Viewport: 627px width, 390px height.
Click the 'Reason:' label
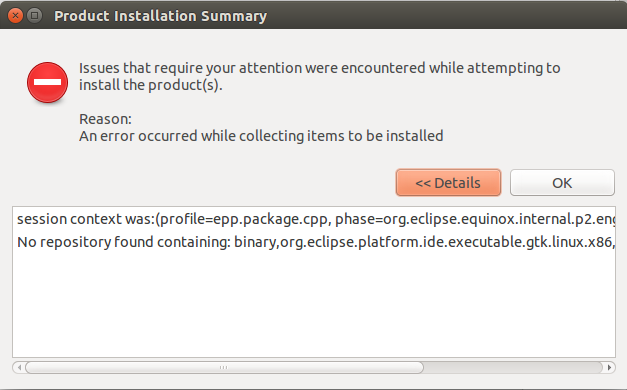(105, 119)
